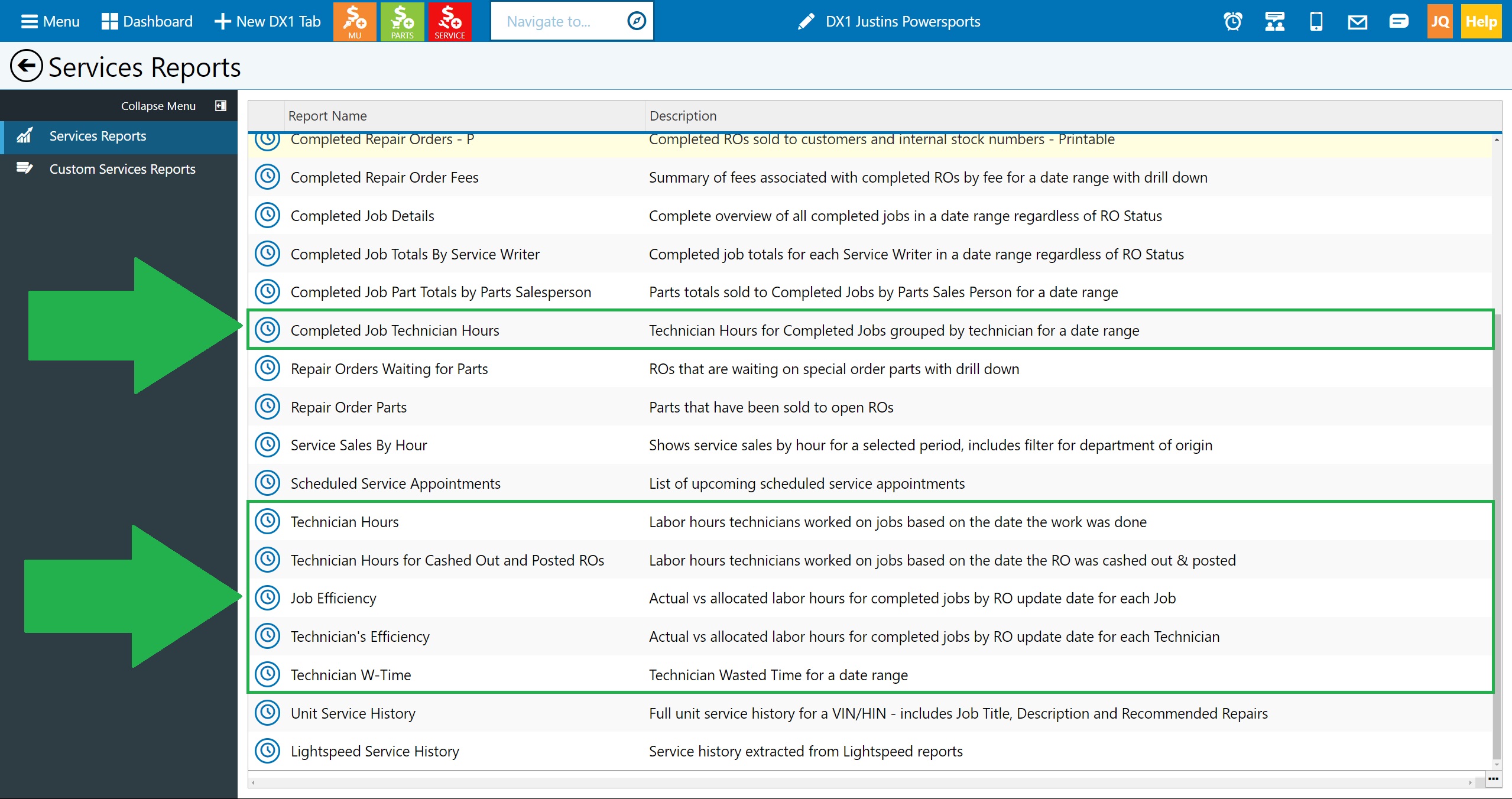This screenshot has width=1512, height=799.
Task: Select Custom Services Reports in sidebar
Action: pos(122,169)
